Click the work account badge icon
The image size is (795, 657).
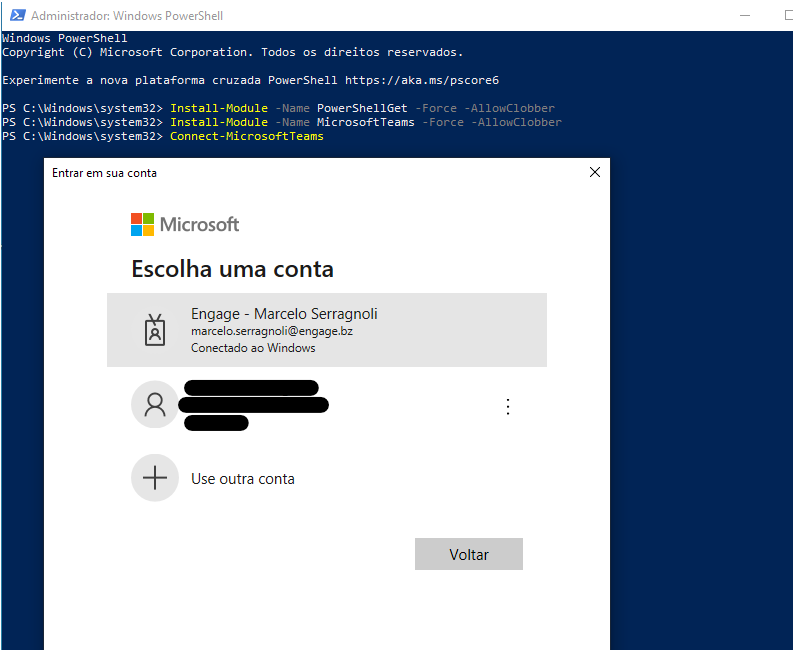coord(155,330)
